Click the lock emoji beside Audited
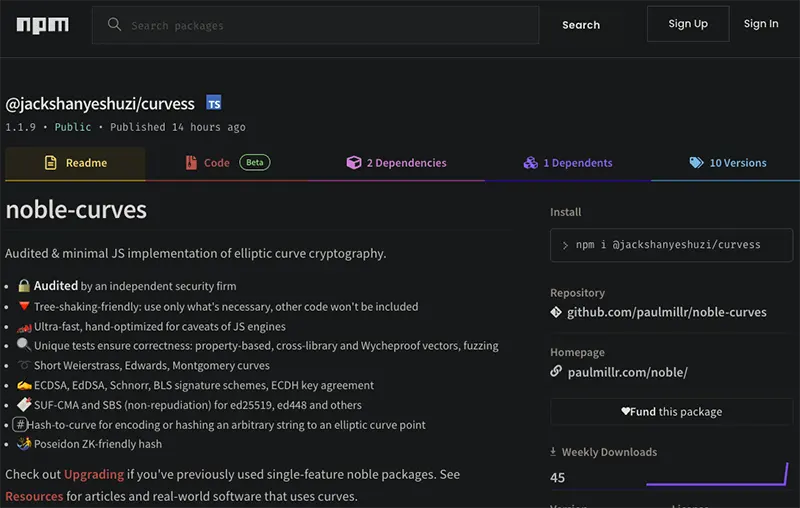The image size is (800, 508). [x=23, y=286]
